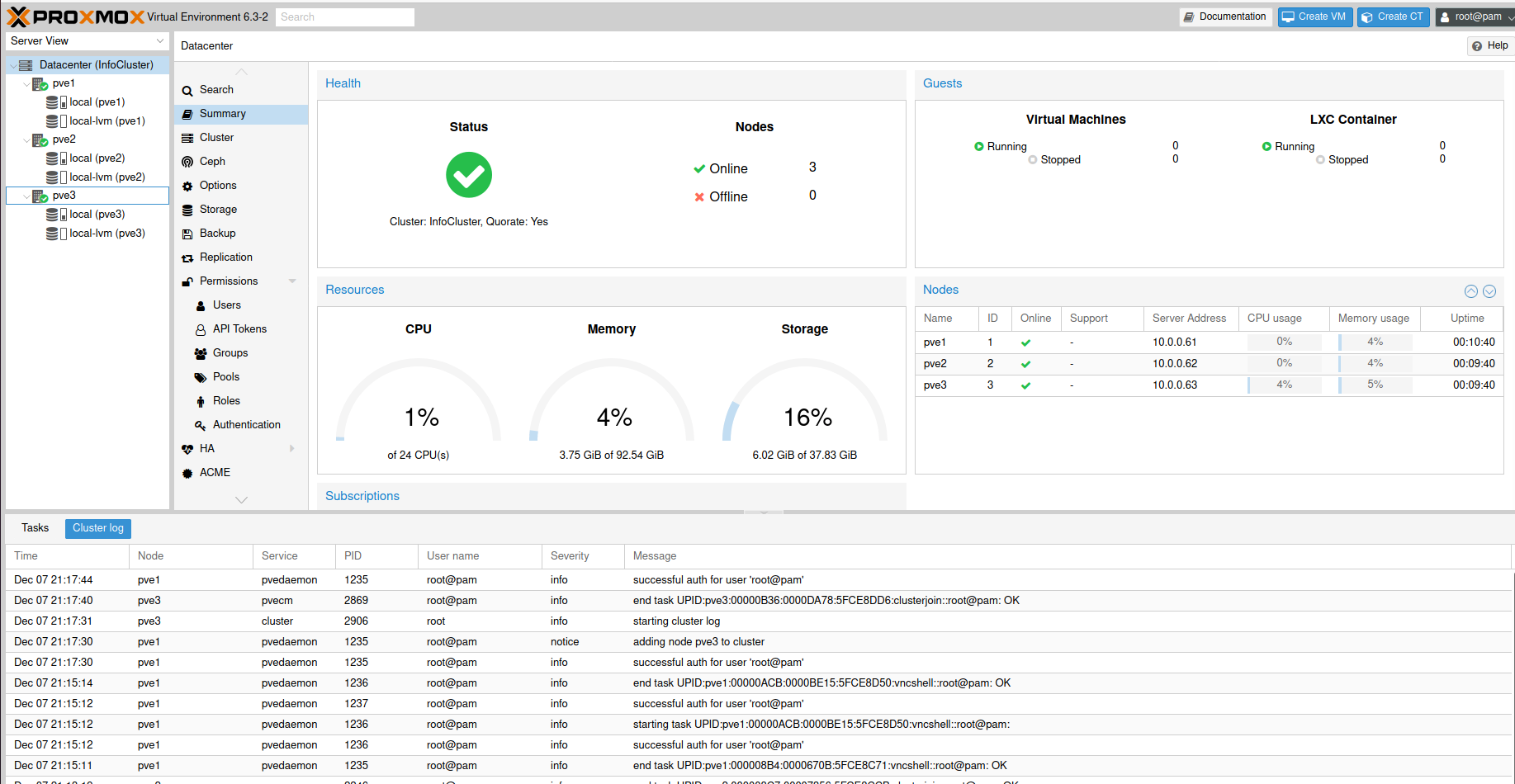The width and height of the screenshot is (1515, 784).
Task: Select the Summary menu item
Action: [241, 114]
